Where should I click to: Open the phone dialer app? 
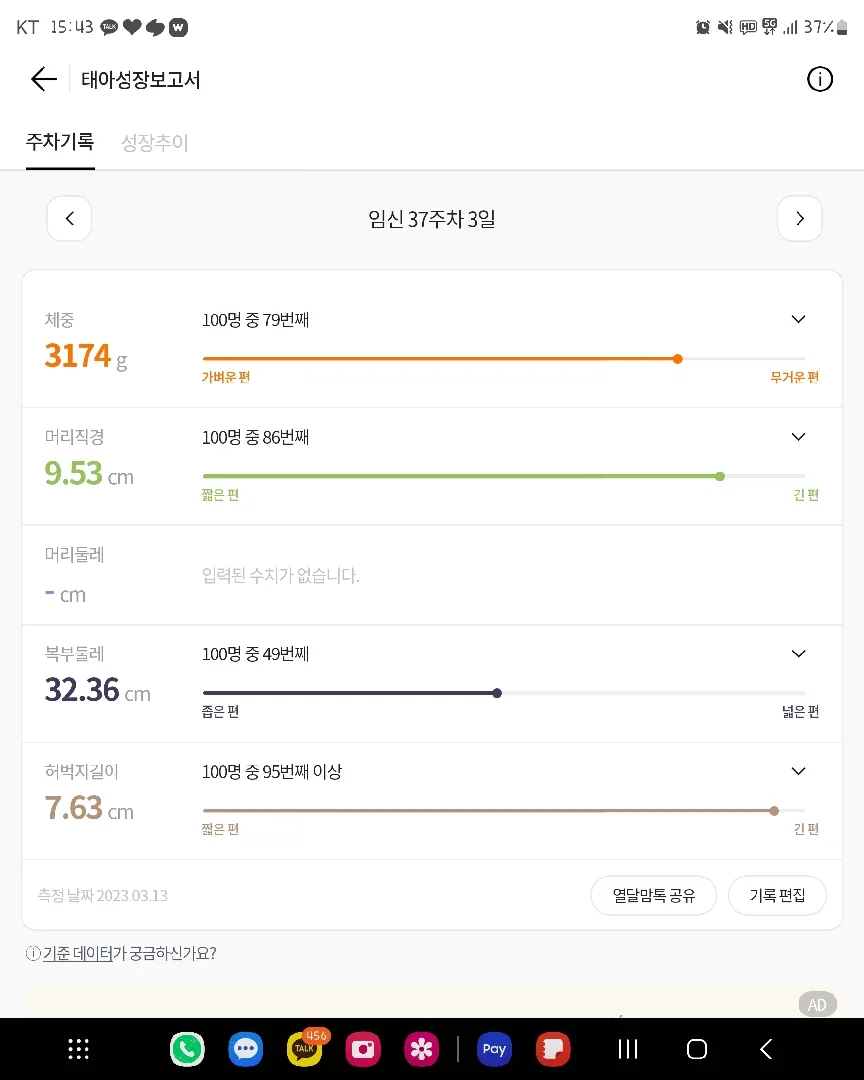(x=187, y=1049)
